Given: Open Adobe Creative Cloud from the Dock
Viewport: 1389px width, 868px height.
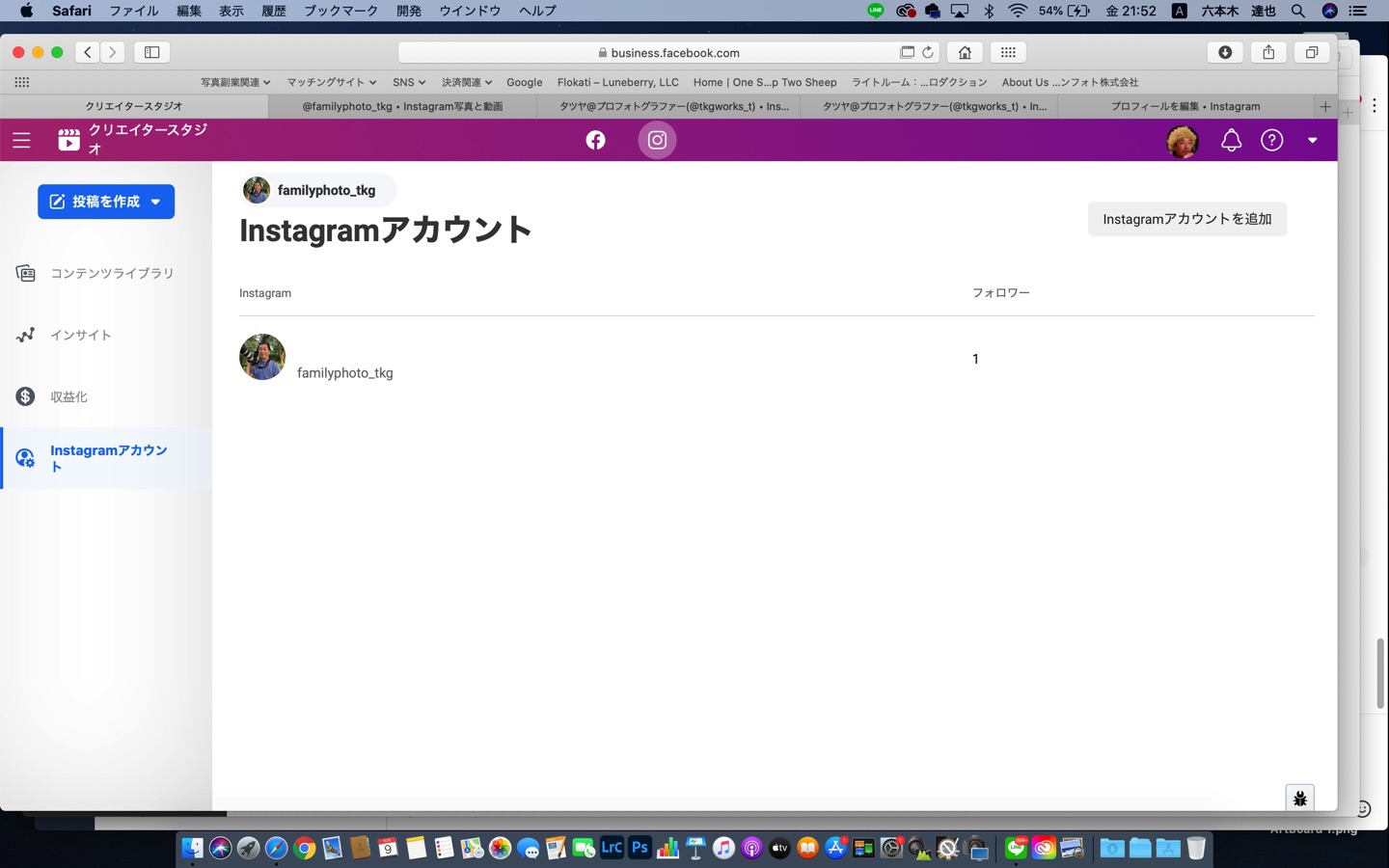Looking at the screenshot, I should (x=1044, y=848).
